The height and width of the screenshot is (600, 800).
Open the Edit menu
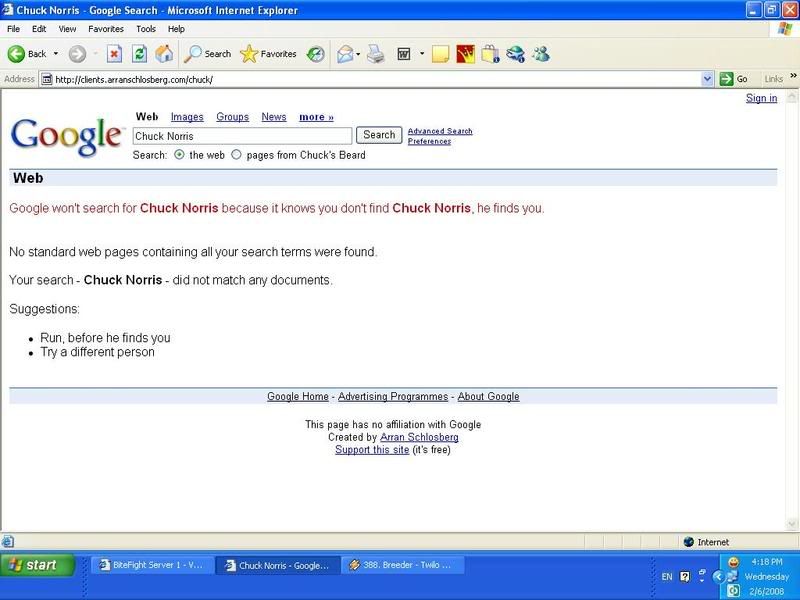(39, 29)
